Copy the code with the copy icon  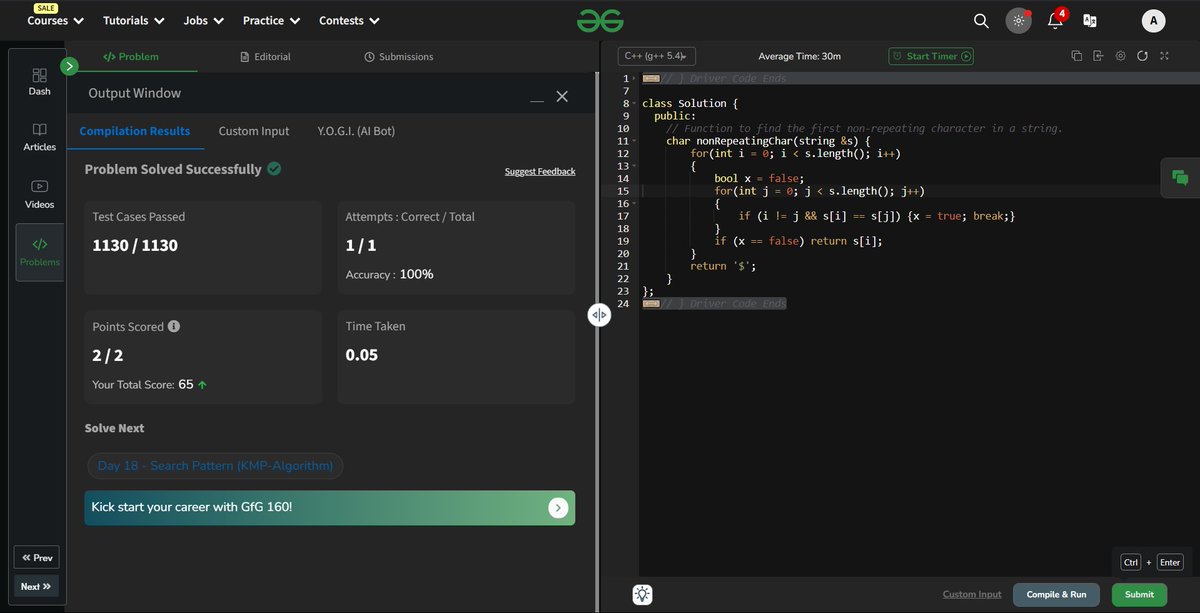point(1077,56)
